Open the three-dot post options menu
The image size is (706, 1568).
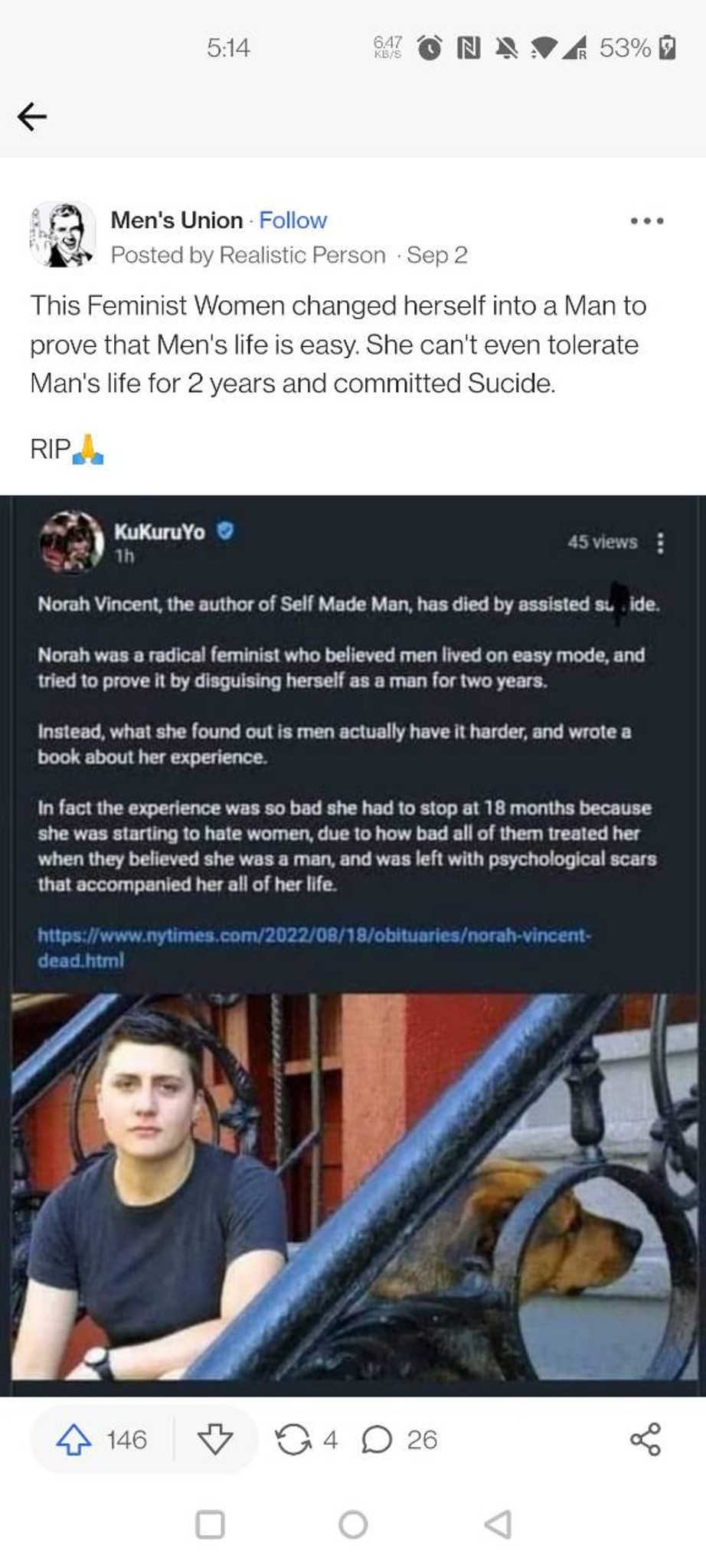[x=647, y=221]
